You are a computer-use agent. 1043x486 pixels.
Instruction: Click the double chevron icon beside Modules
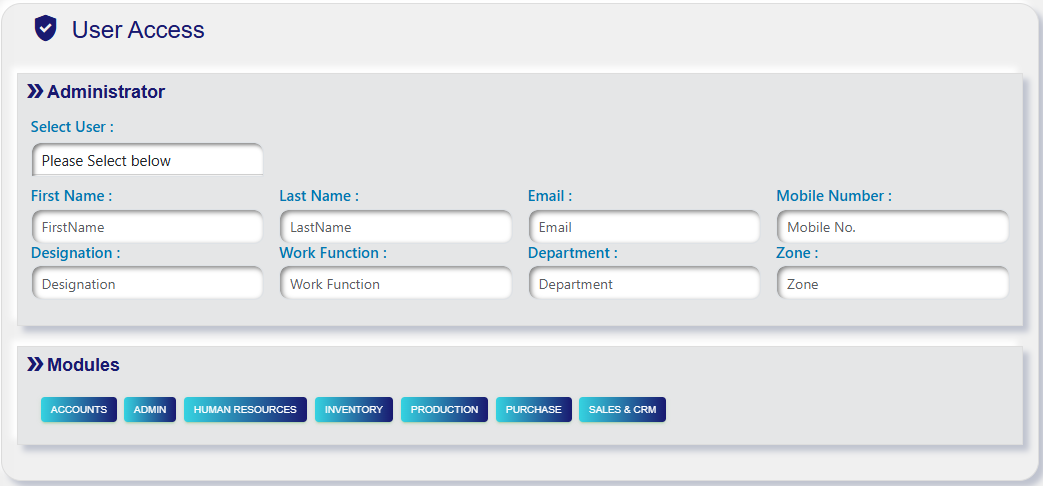pos(35,365)
